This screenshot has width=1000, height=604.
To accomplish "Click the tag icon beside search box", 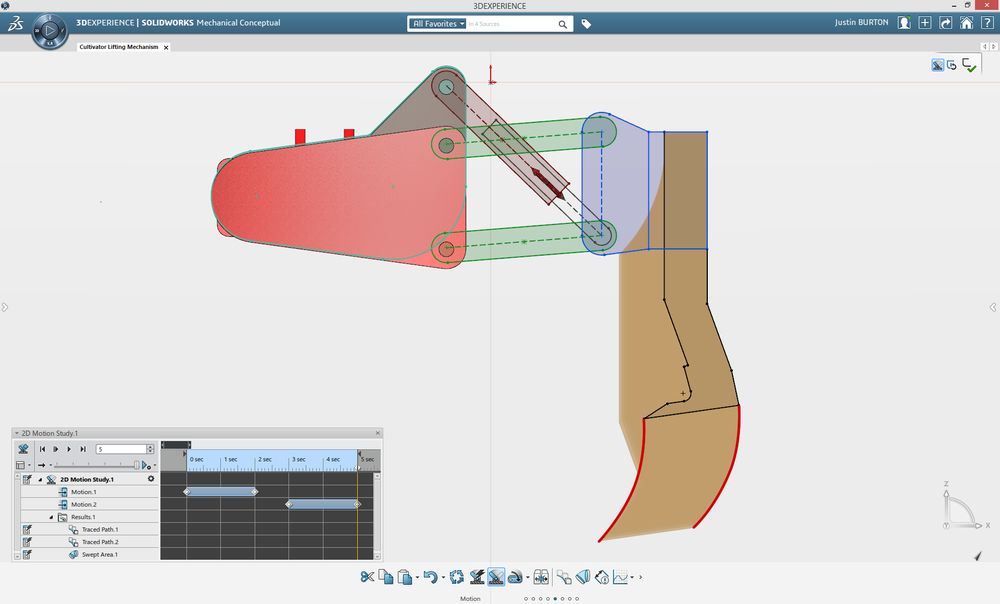I will (586, 24).
